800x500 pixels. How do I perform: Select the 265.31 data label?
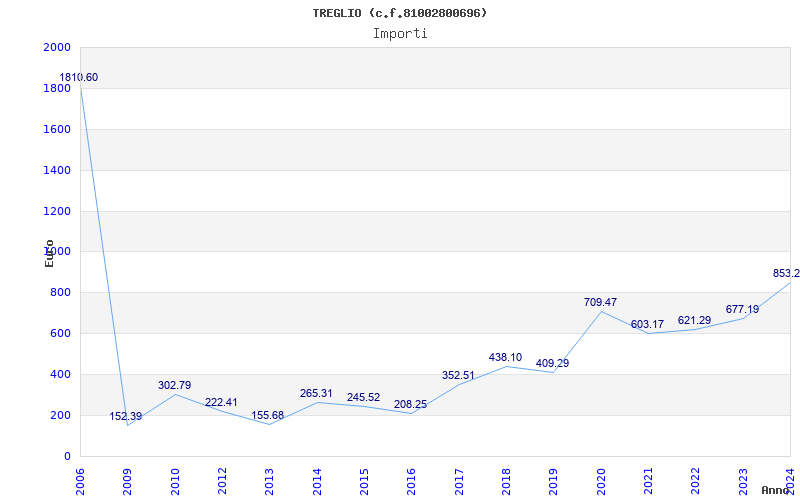[316, 393]
